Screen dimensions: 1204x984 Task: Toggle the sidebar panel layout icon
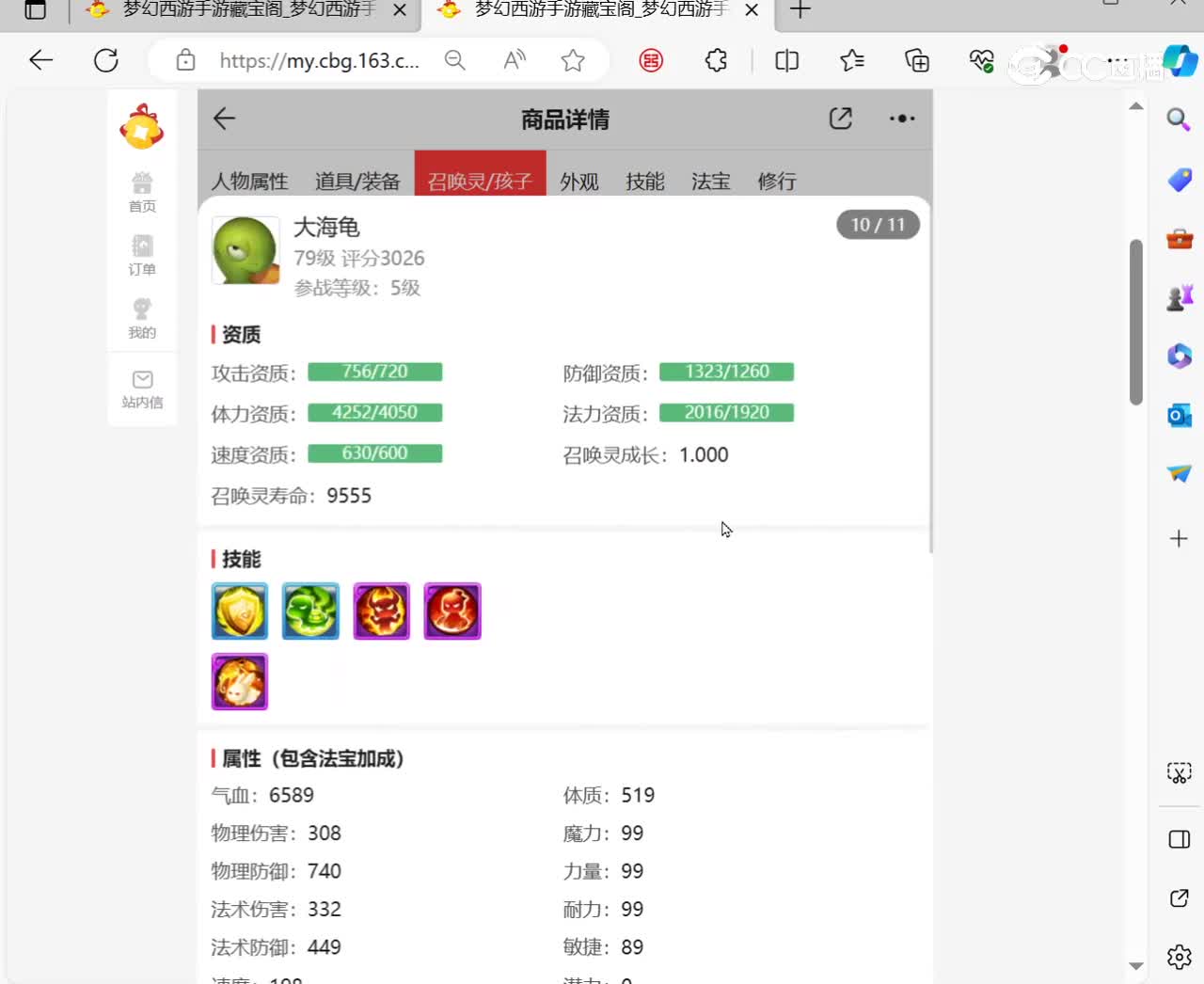point(1180,839)
